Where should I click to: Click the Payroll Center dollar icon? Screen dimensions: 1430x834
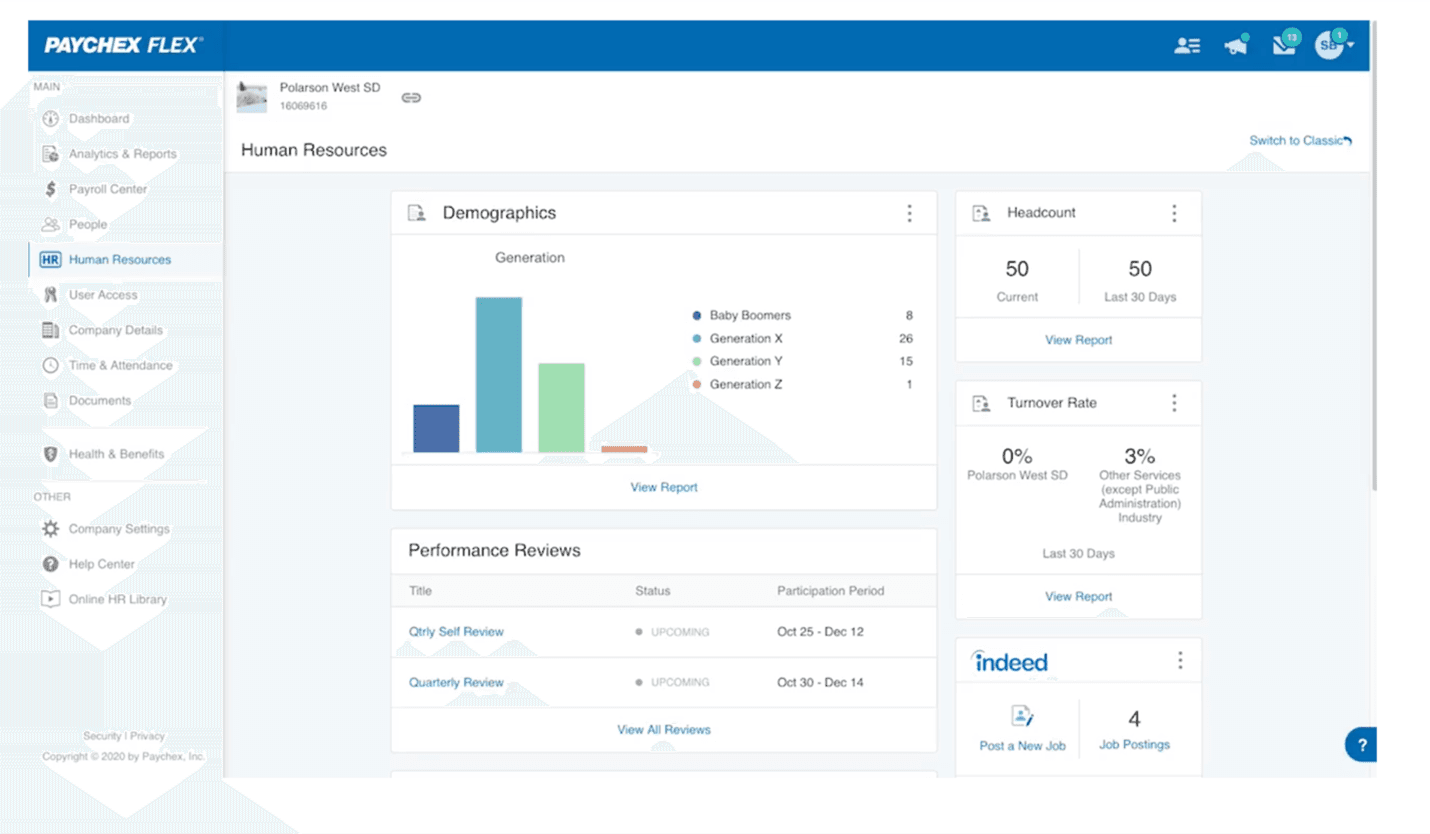(x=51, y=189)
